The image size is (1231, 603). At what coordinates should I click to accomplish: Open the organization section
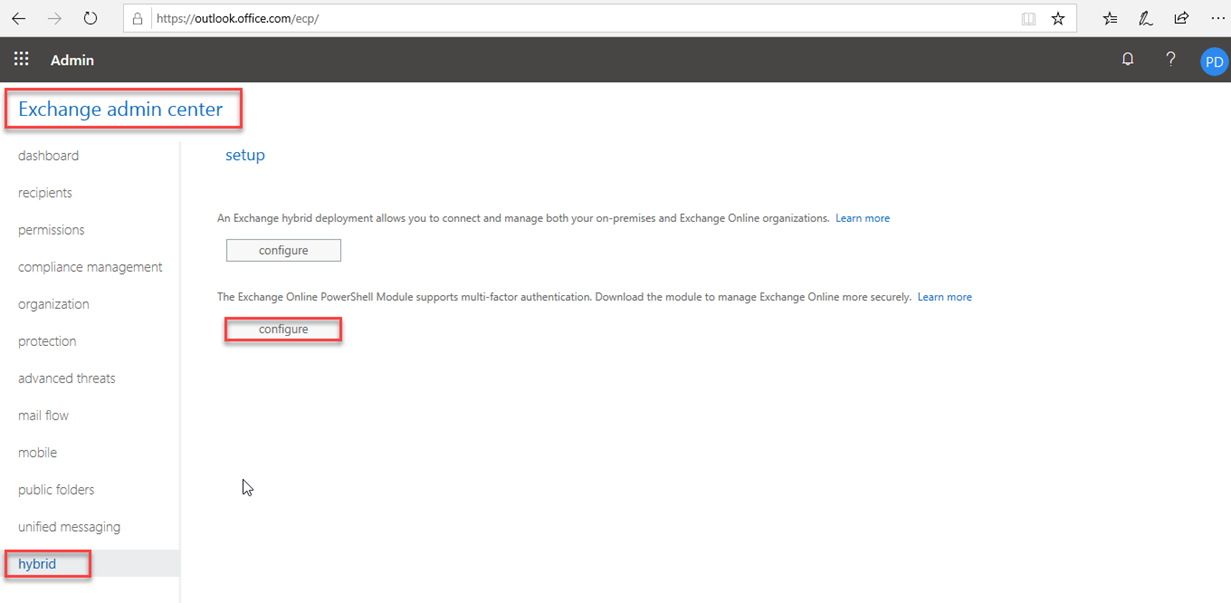53,304
